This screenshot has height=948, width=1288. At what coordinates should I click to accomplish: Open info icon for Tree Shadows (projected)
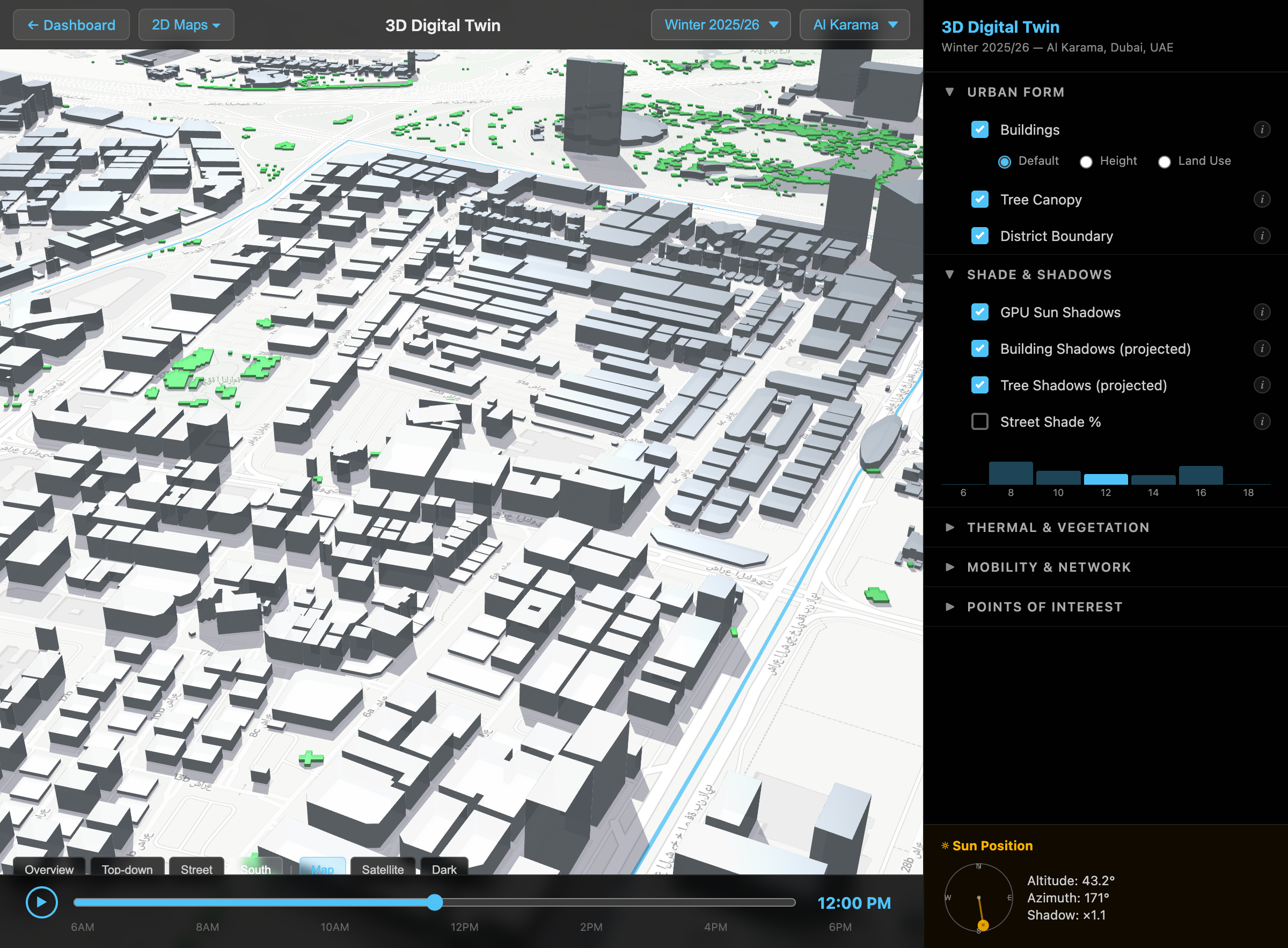[1262, 385]
